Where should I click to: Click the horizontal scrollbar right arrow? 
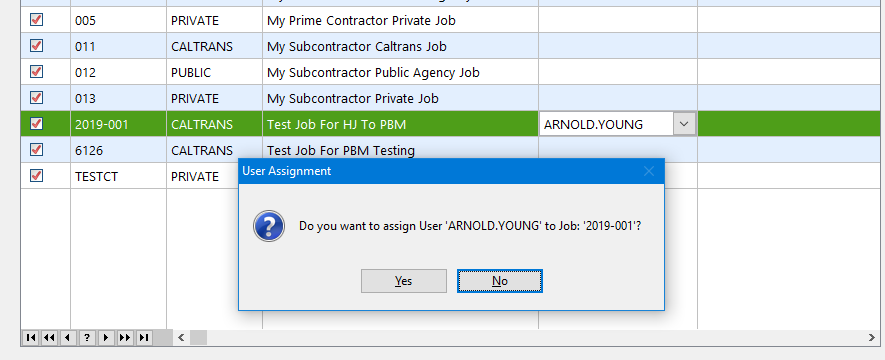point(871,337)
